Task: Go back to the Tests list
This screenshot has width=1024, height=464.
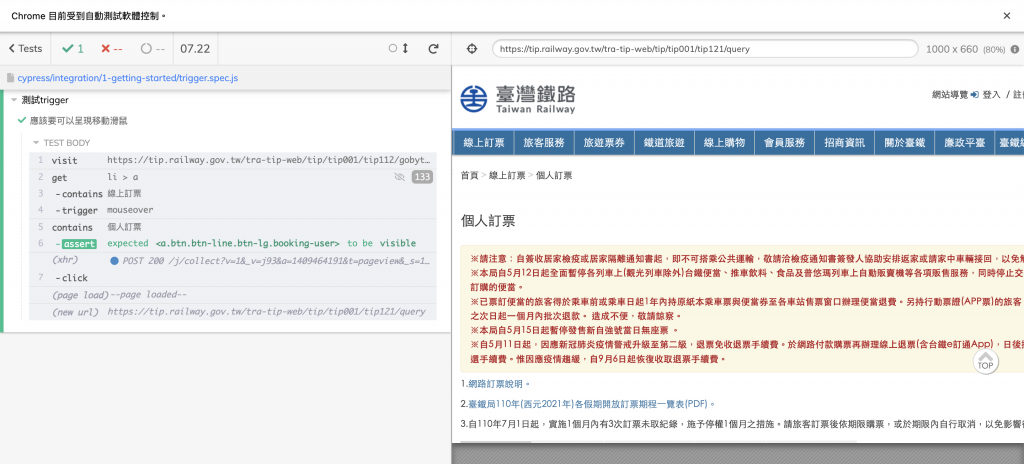Action: 25,48
